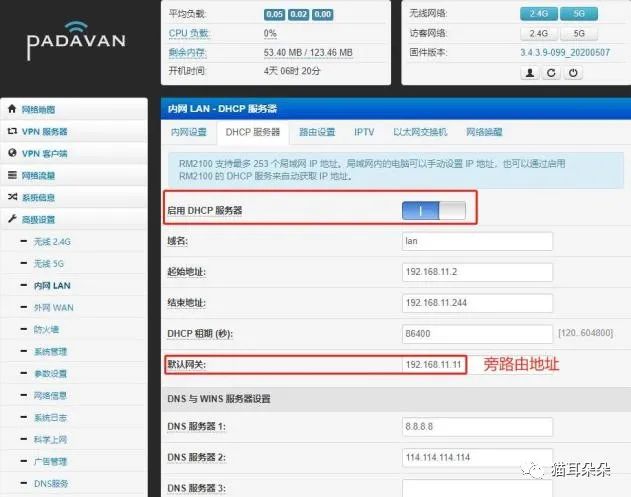Click the 0.05 load average badge
This screenshot has height=497, width=631.
point(274,14)
